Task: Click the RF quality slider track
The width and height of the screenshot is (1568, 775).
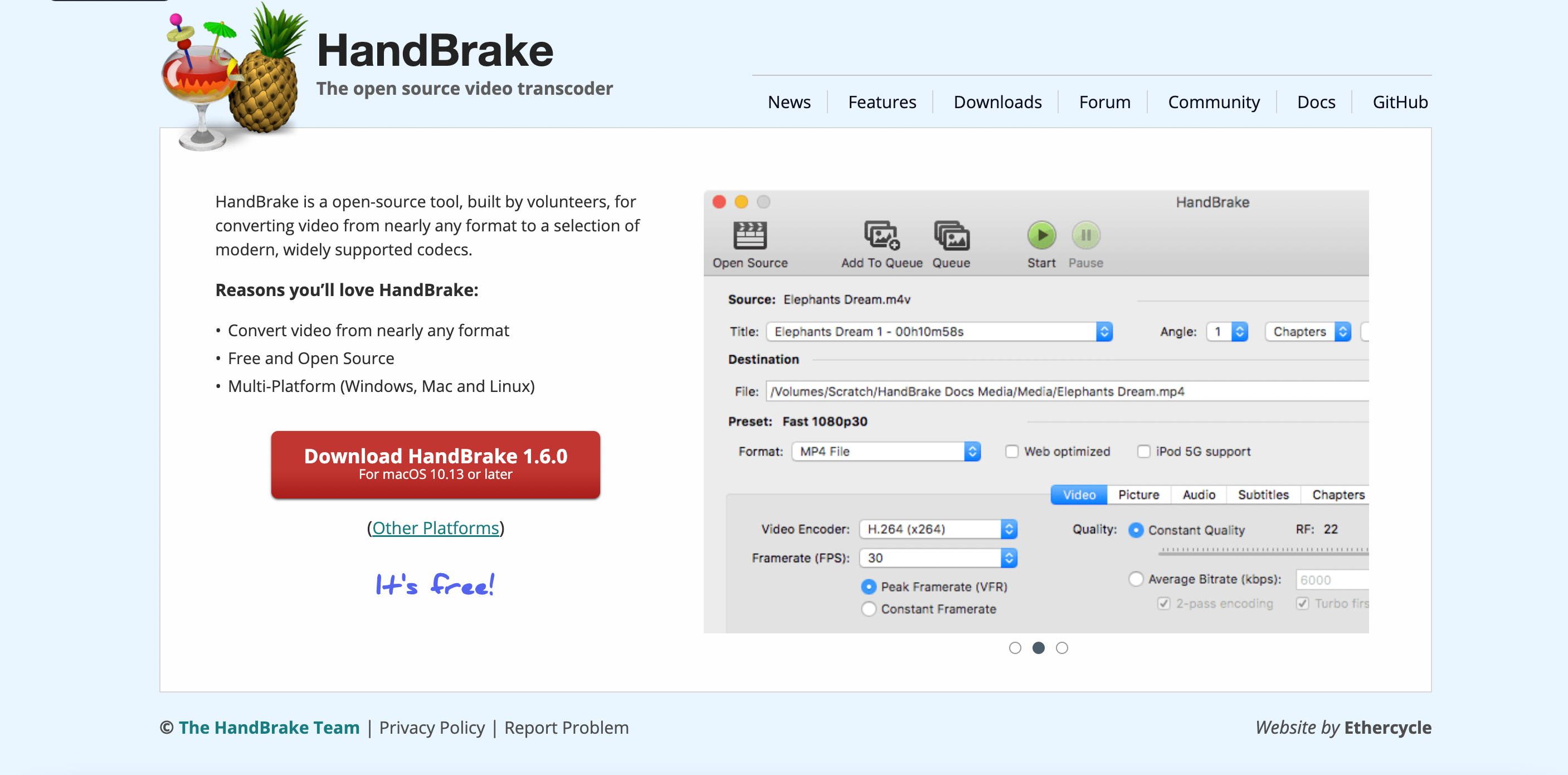Action: point(1263,551)
